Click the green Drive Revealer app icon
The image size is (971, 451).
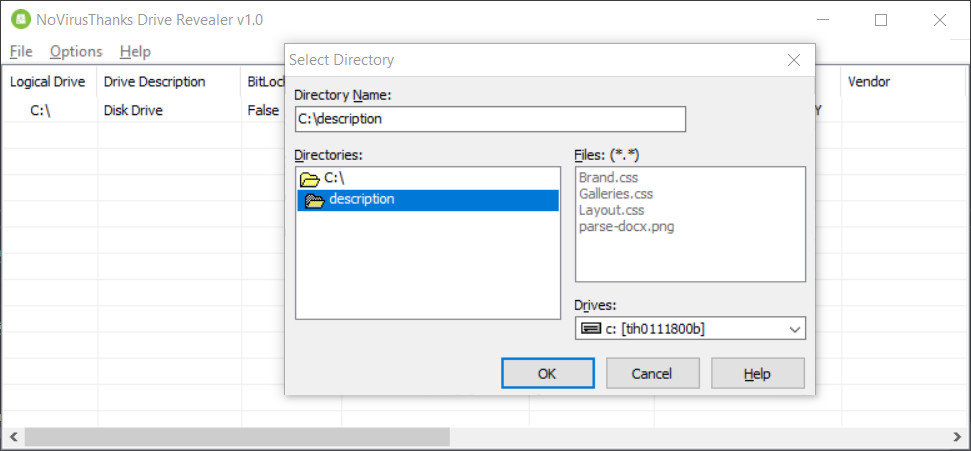(x=21, y=20)
